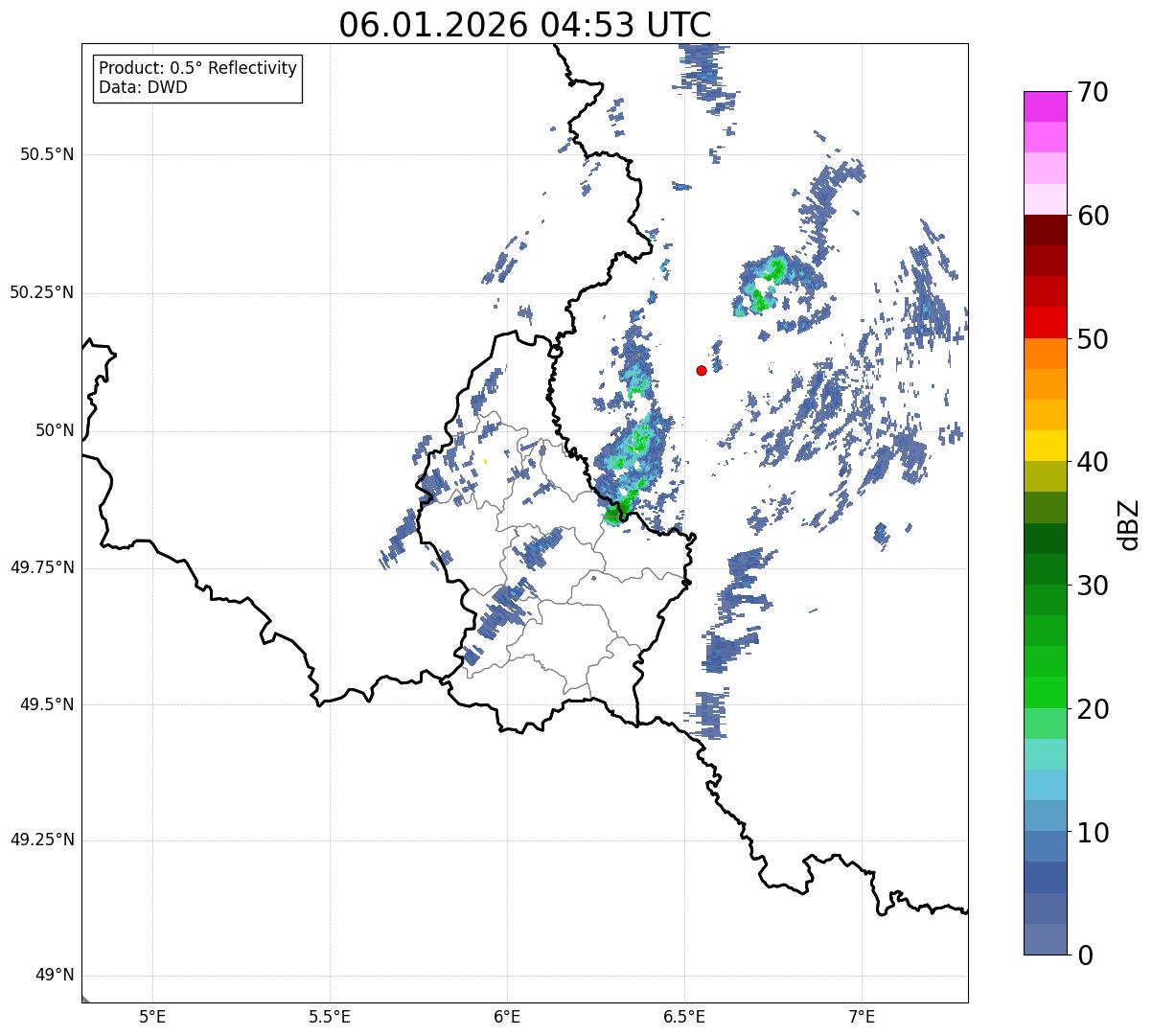Click the 'Product: 0.5° Reflectivity' label
Viewport: 1152px width, 1036px height.
[x=197, y=68]
